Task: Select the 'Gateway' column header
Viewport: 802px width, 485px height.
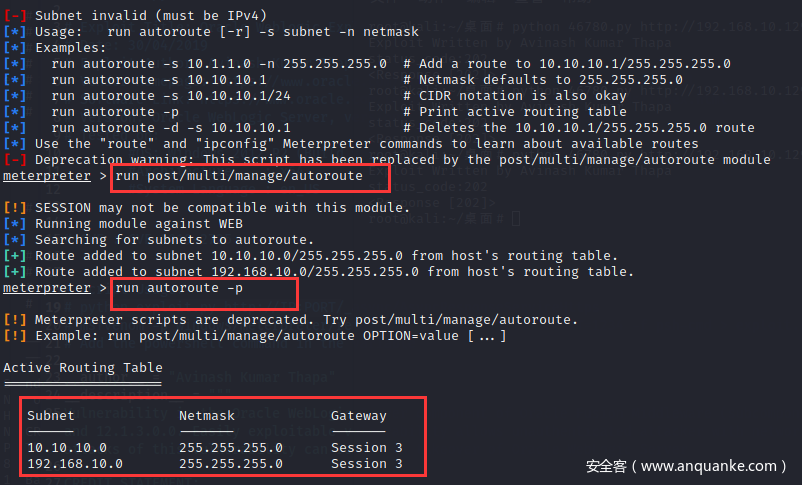Action: click(359, 415)
